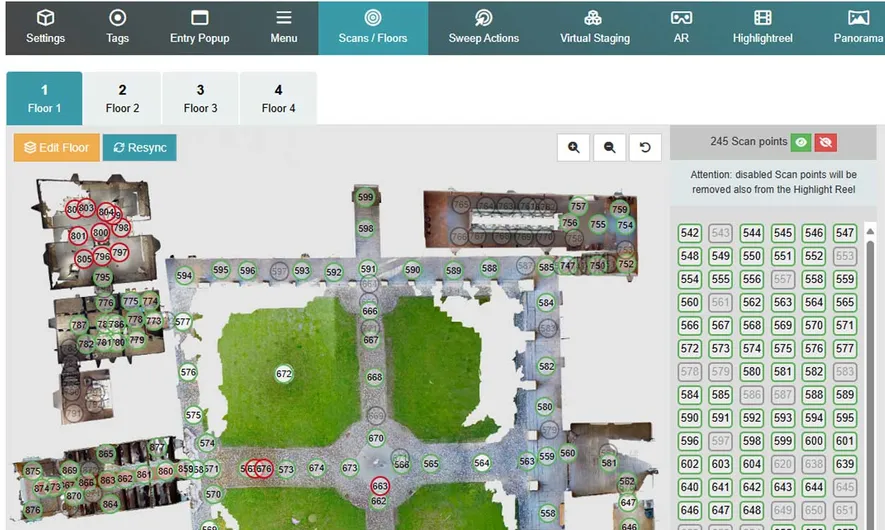Viewport: 885px width, 530px height.
Task: Open the Highlightreel film icon
Action: pos(763,18)
